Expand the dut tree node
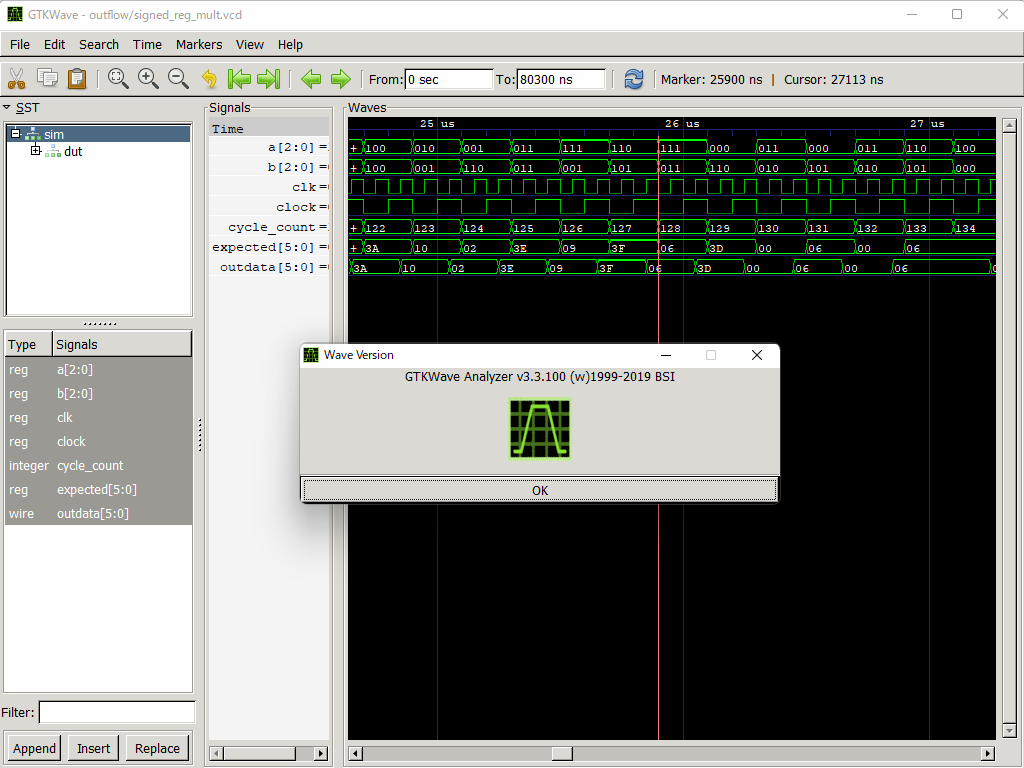 pos(36,151)
